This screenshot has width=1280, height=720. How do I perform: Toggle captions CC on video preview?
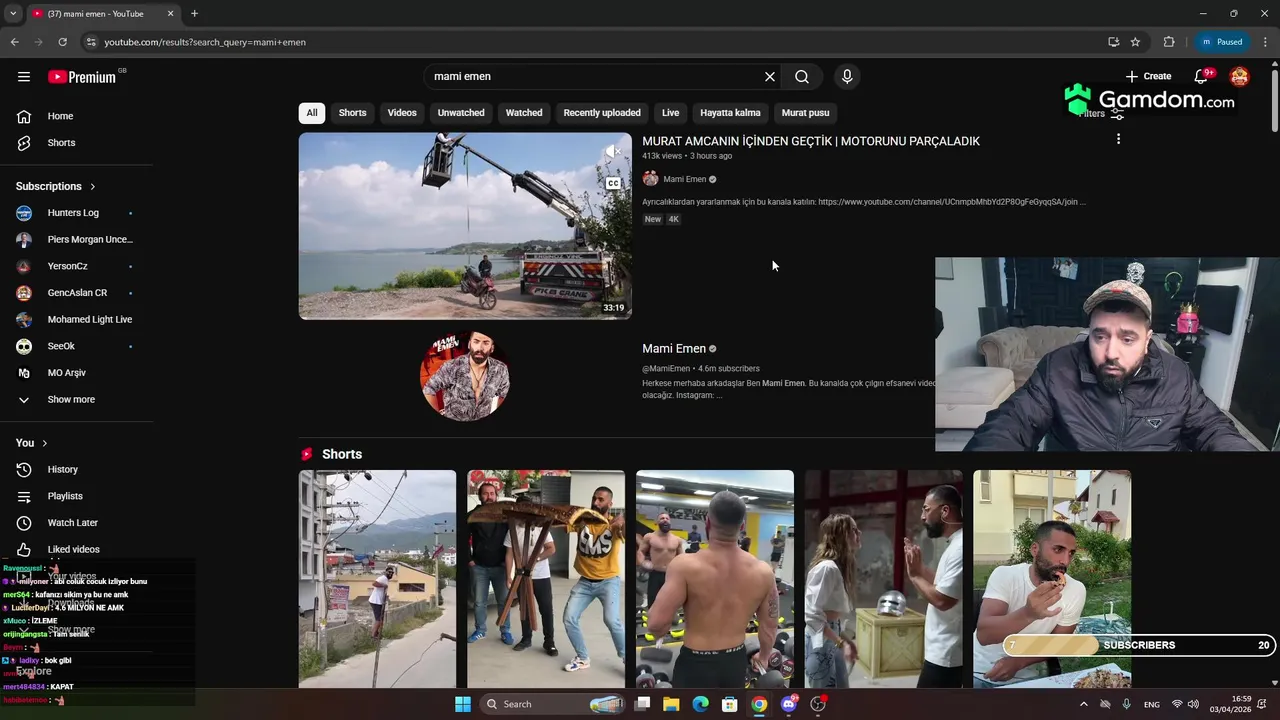click(613, 183)
